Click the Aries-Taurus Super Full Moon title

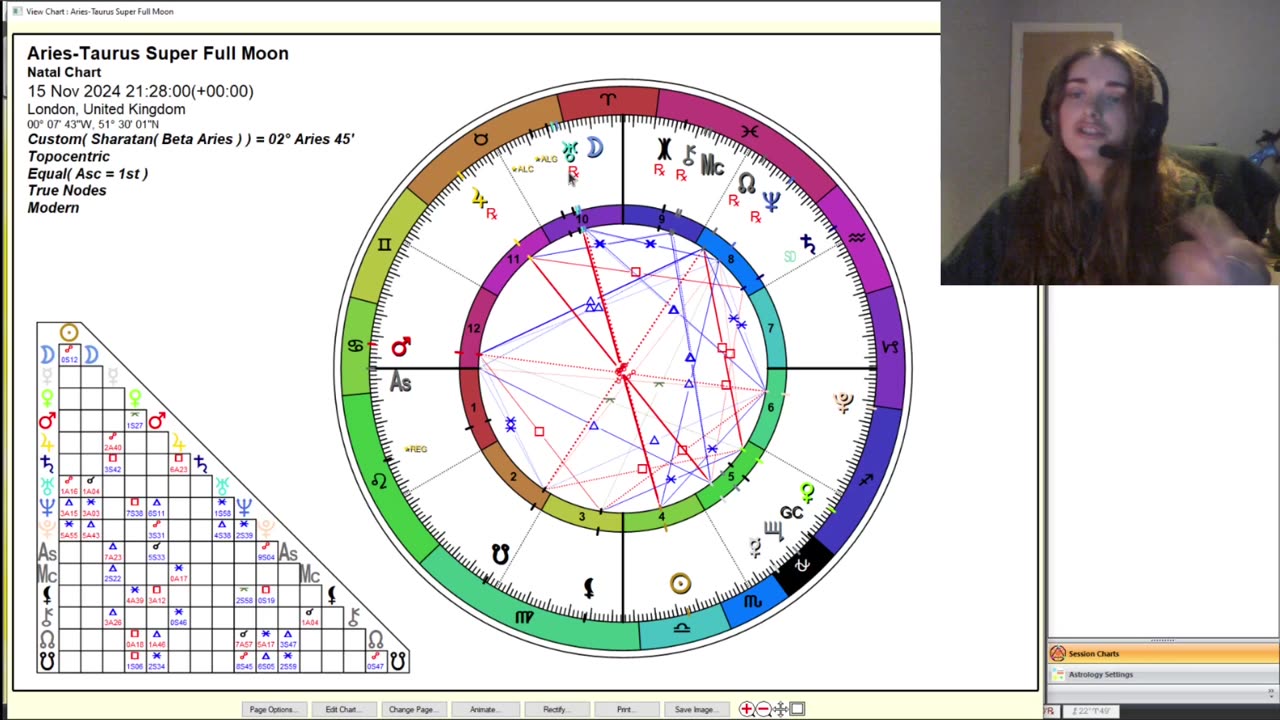tap(158, 53)
